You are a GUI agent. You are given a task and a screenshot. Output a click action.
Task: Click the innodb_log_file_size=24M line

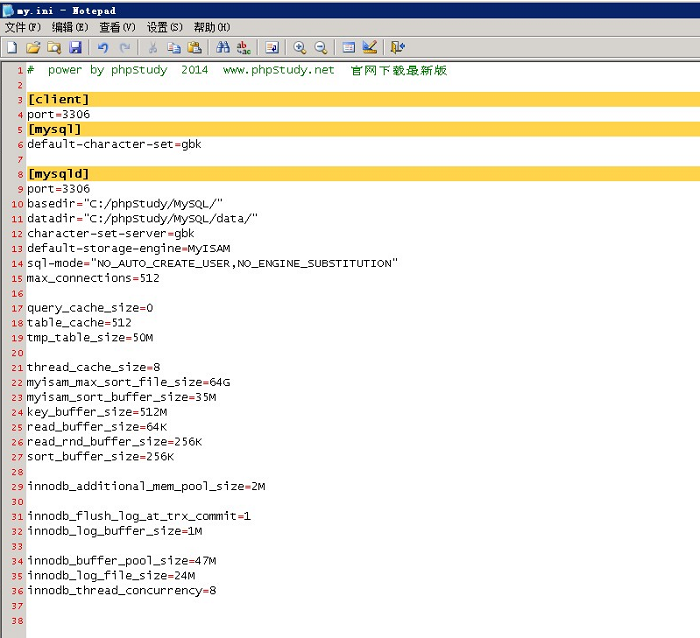(111, 576)
